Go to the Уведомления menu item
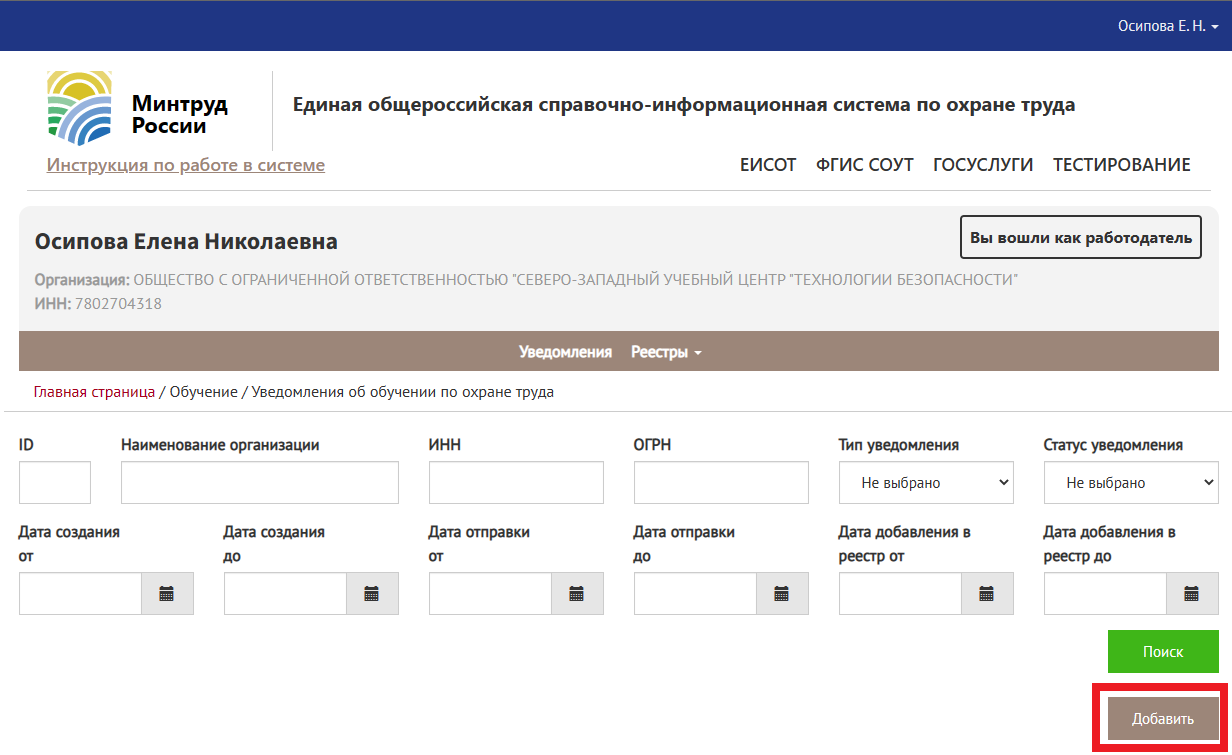The width and height of the screenshot is (1232, 755). tap(565, 352)
